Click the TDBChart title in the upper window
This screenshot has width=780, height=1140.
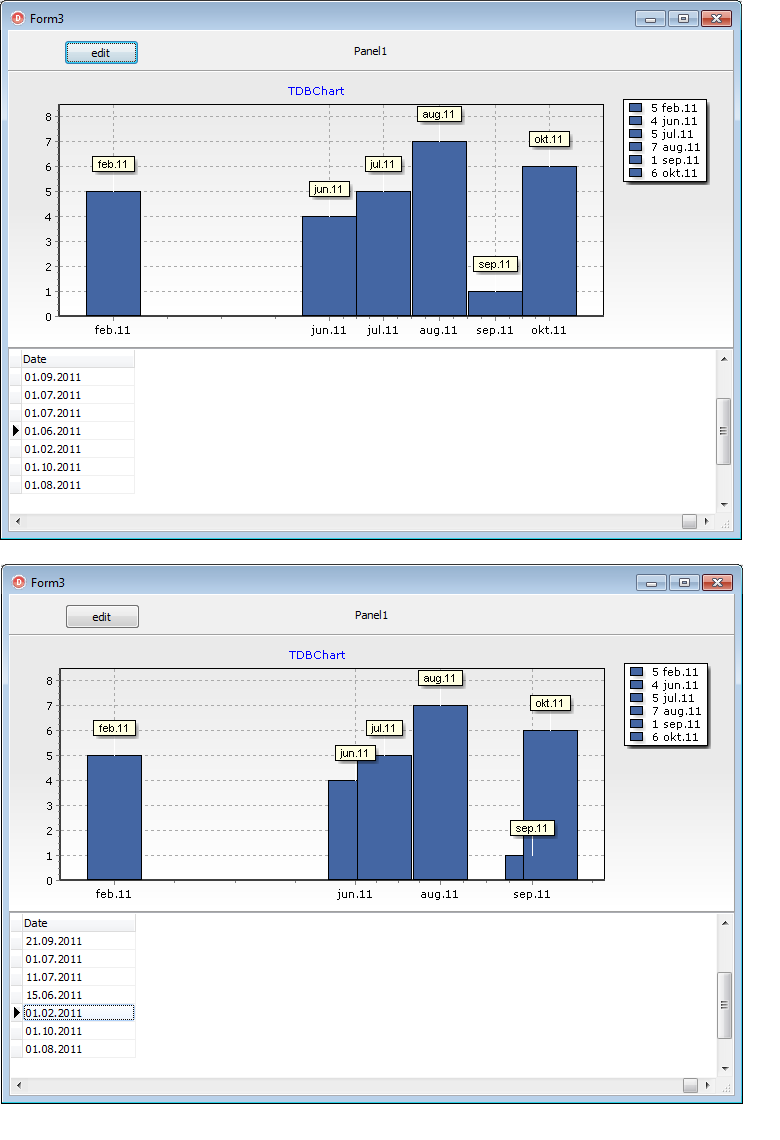pos(316,91)
